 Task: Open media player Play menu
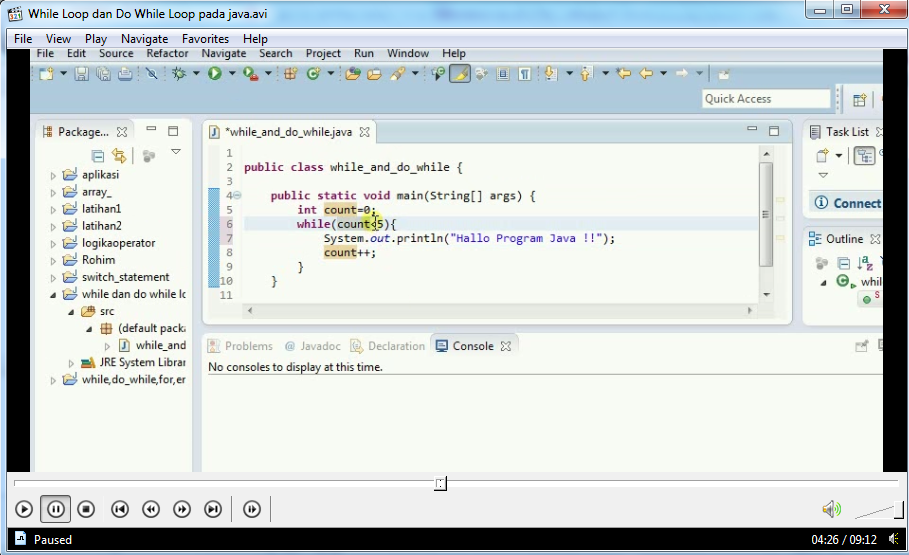tap(96, 39)
